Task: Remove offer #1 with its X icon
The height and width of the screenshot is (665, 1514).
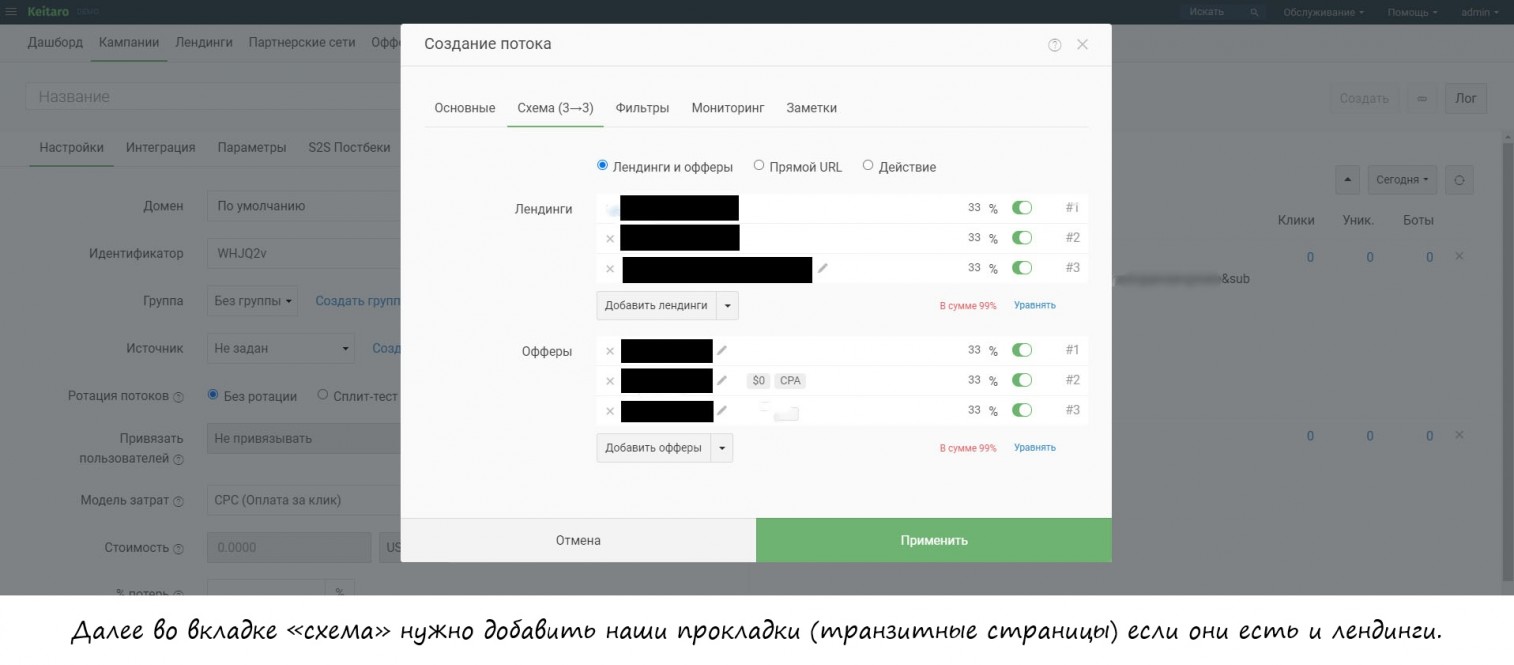Action: coord(610,351)
